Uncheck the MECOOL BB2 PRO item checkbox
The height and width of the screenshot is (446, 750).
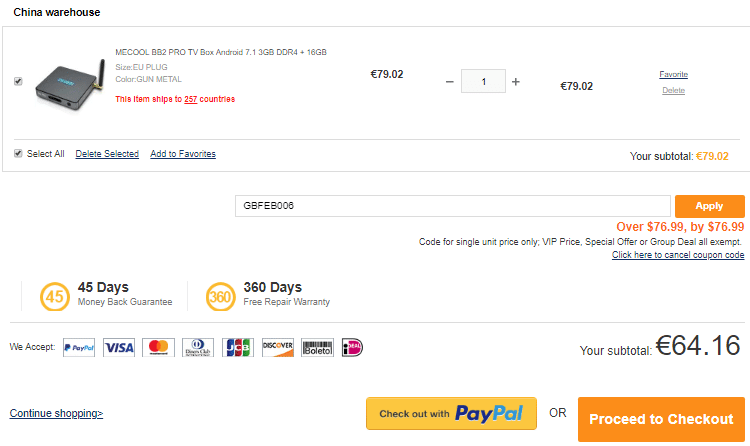coord(18,81)
